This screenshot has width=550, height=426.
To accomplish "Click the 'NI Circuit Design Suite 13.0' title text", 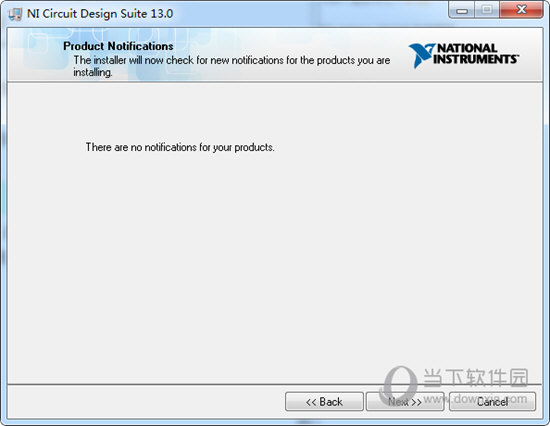I will tap(100, 14).
